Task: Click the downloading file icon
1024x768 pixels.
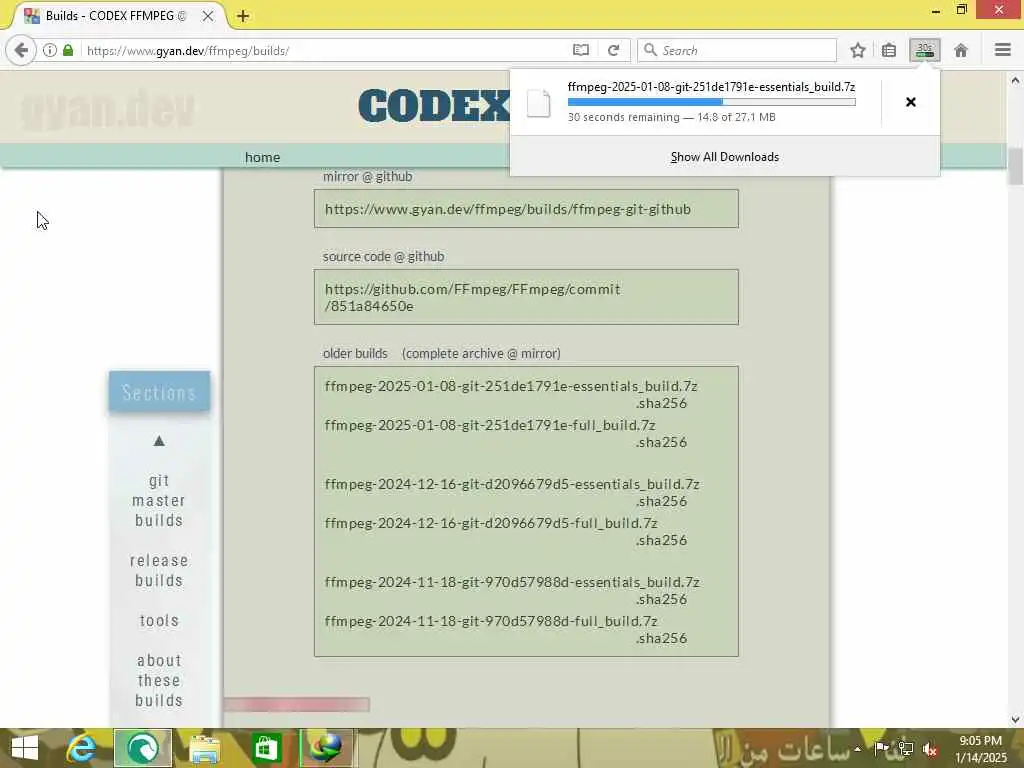Action: [x=539, y=103]
